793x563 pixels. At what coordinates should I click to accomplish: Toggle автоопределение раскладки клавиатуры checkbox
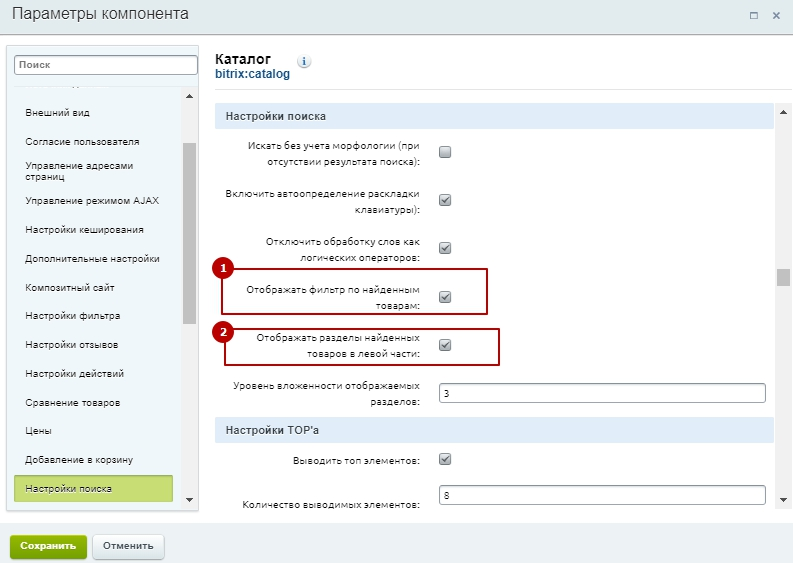445,200
